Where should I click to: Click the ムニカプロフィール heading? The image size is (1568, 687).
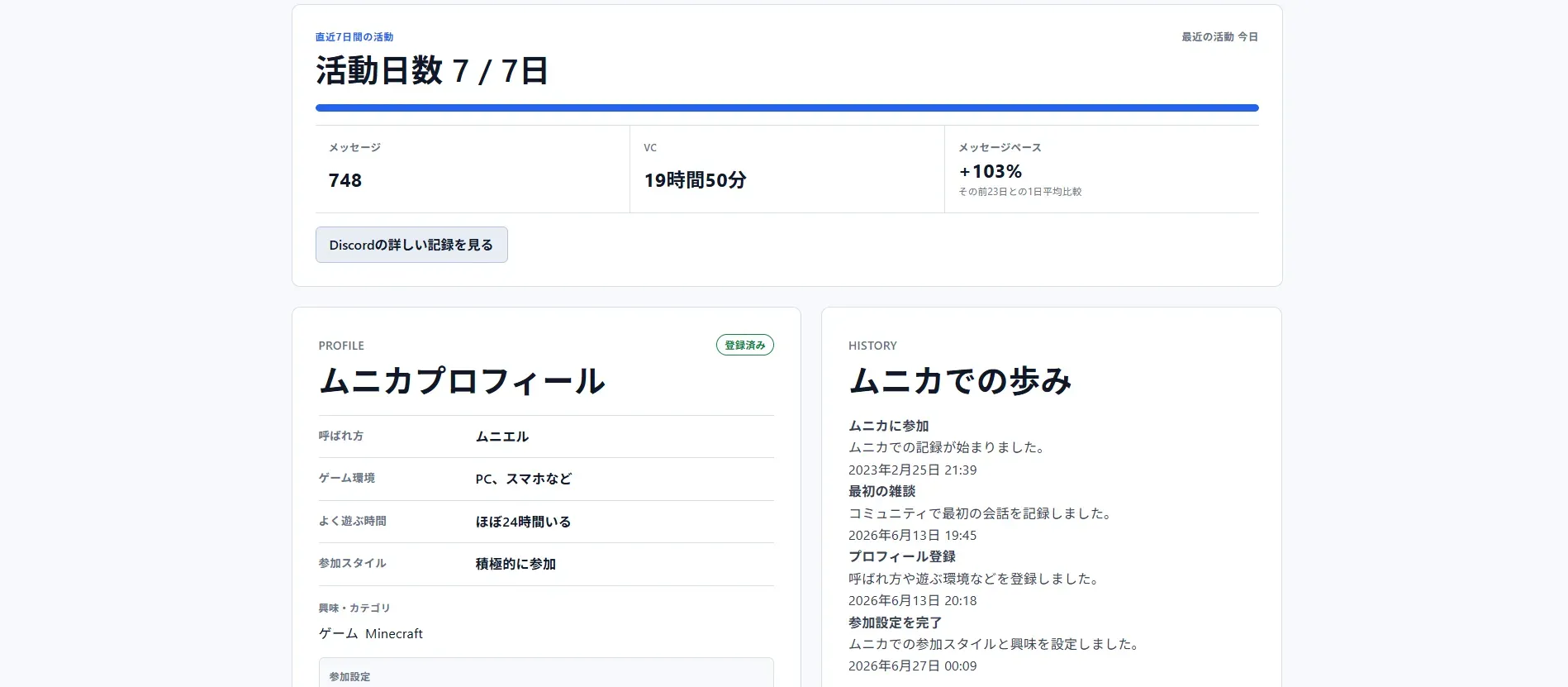pos(462,381)
